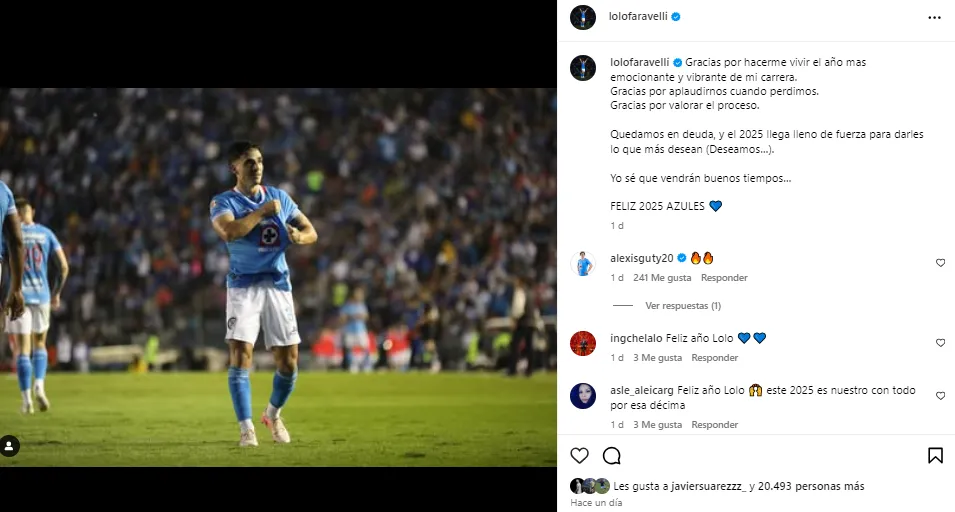The image size is (955, 512).
Task: Open alexisguty20's profile avatar
Action: click(x=583, y=264)
